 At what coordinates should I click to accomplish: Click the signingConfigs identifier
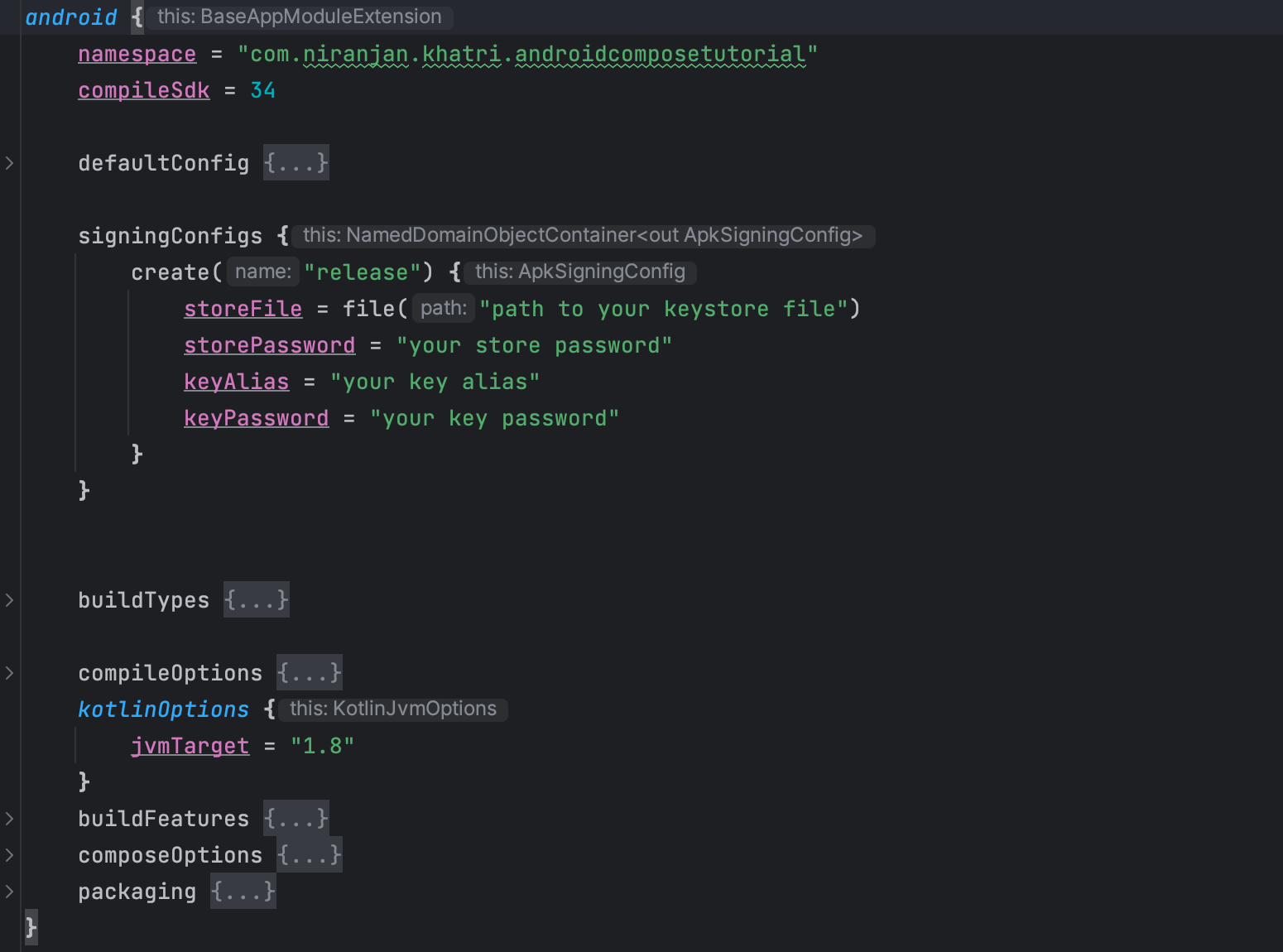(x=171, y=236)
